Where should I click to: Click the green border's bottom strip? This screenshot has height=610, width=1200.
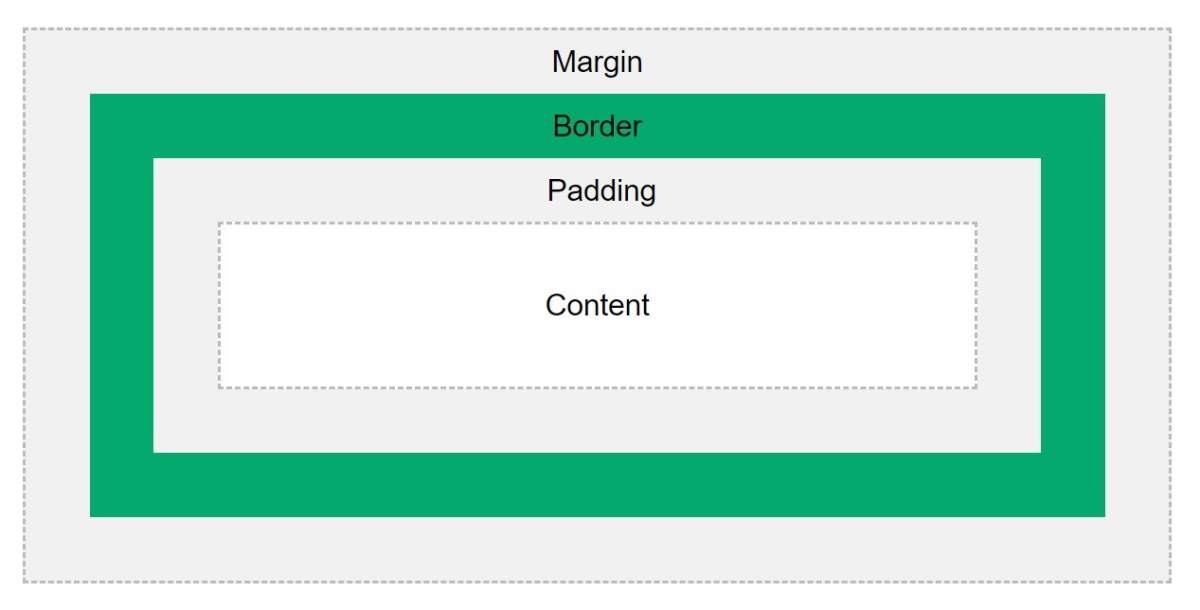597,485
